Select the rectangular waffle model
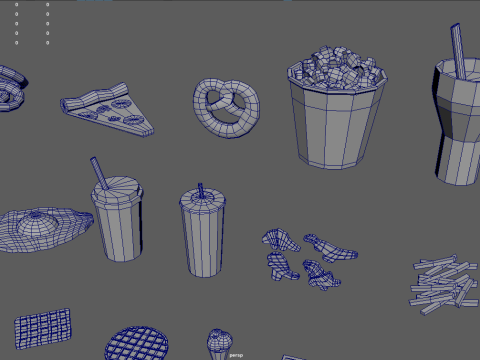 (43, 329)
